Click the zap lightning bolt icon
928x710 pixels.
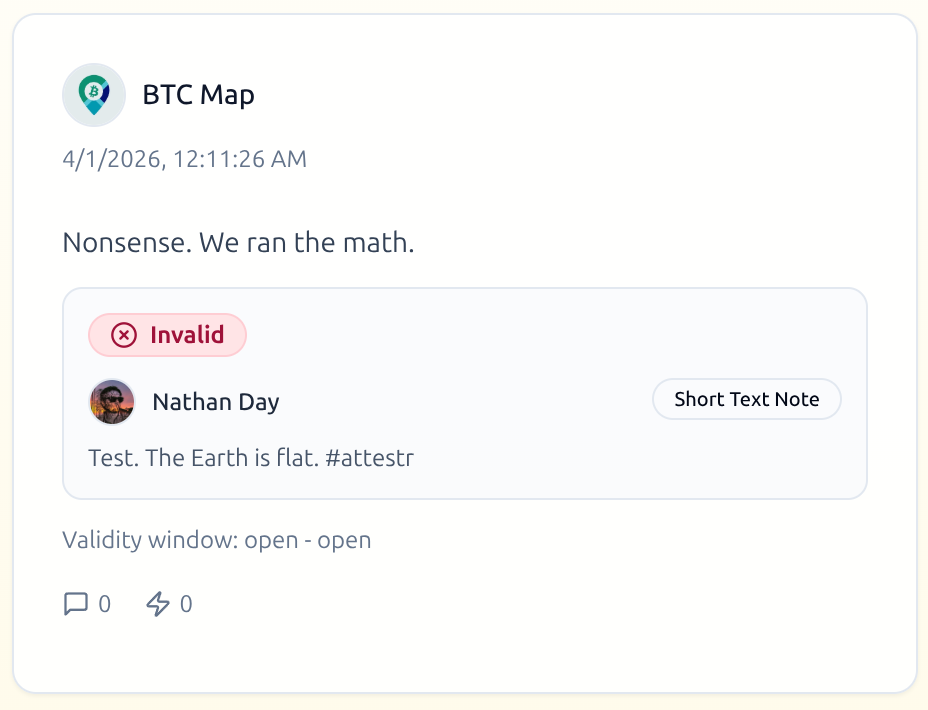coord(158,604)
